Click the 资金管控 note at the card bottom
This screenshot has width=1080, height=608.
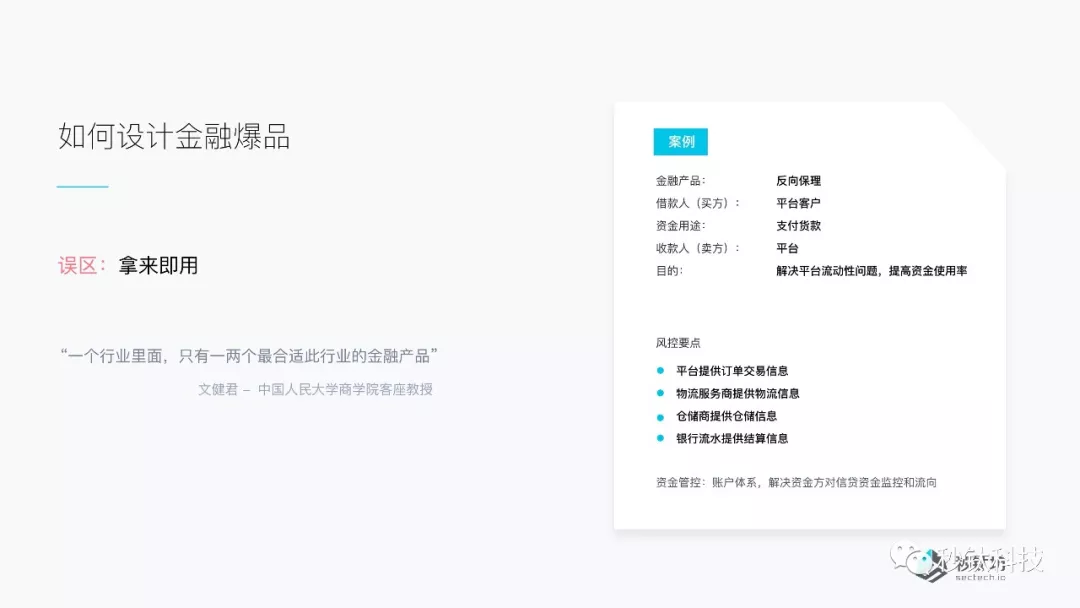tap(796, 482)
